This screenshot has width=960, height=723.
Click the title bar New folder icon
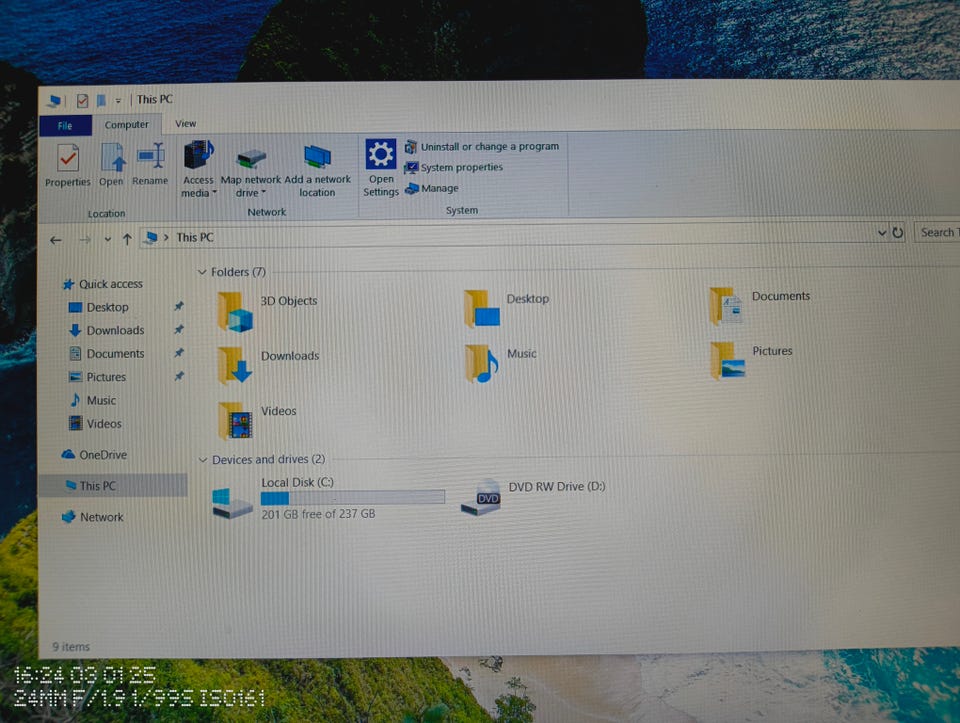point(102,100)
